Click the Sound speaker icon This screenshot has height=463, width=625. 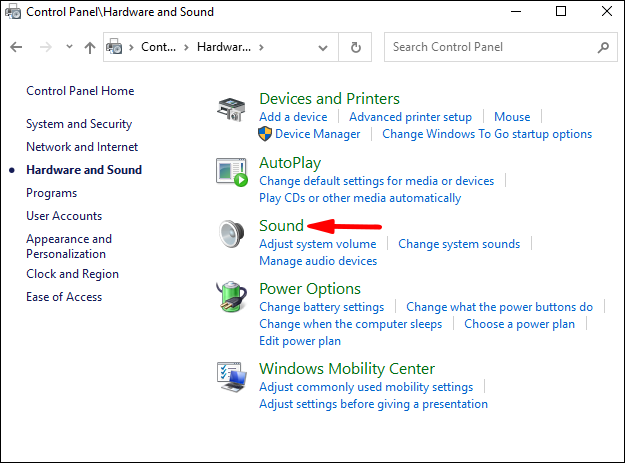[x=232, y=233]
